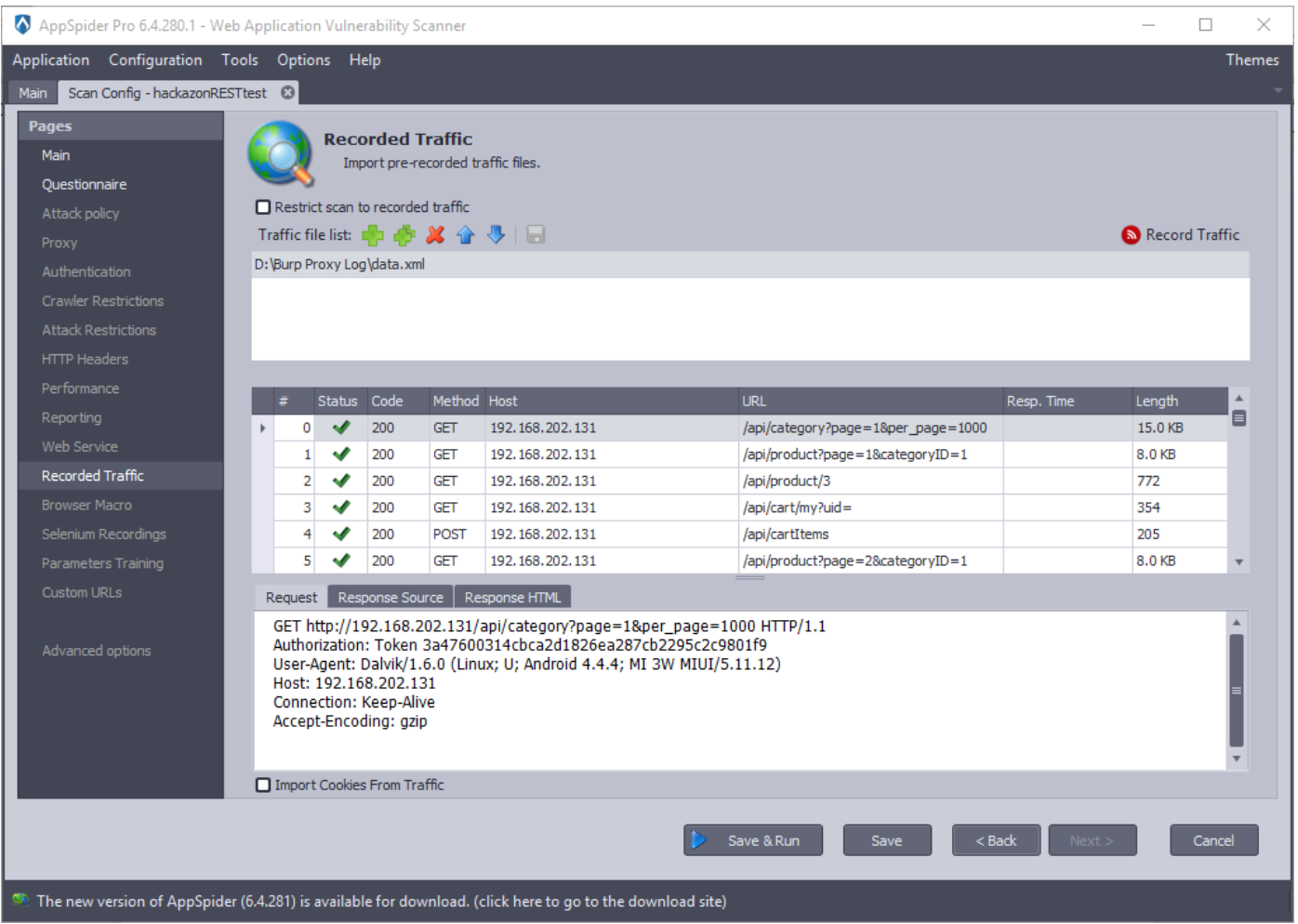The image size is (1298, 924).
Task: Open the Help menu
Action: pyautogui.click(x=364, y=59)
